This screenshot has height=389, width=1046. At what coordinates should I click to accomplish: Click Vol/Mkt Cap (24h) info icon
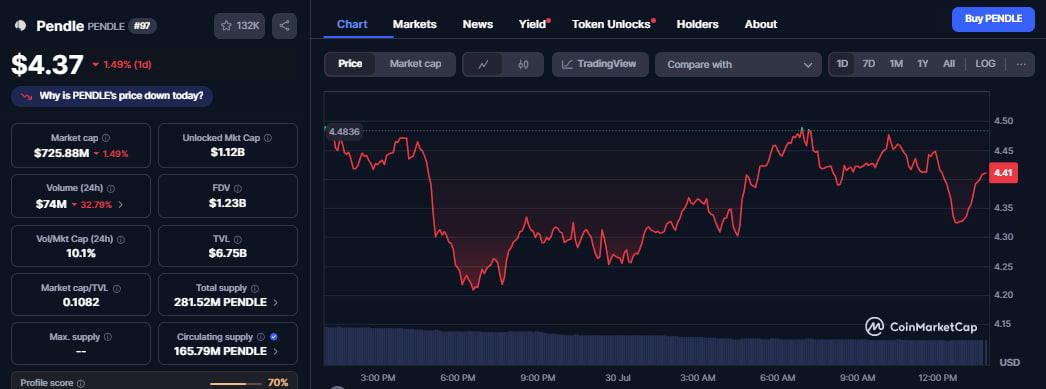tap(121, 239)
